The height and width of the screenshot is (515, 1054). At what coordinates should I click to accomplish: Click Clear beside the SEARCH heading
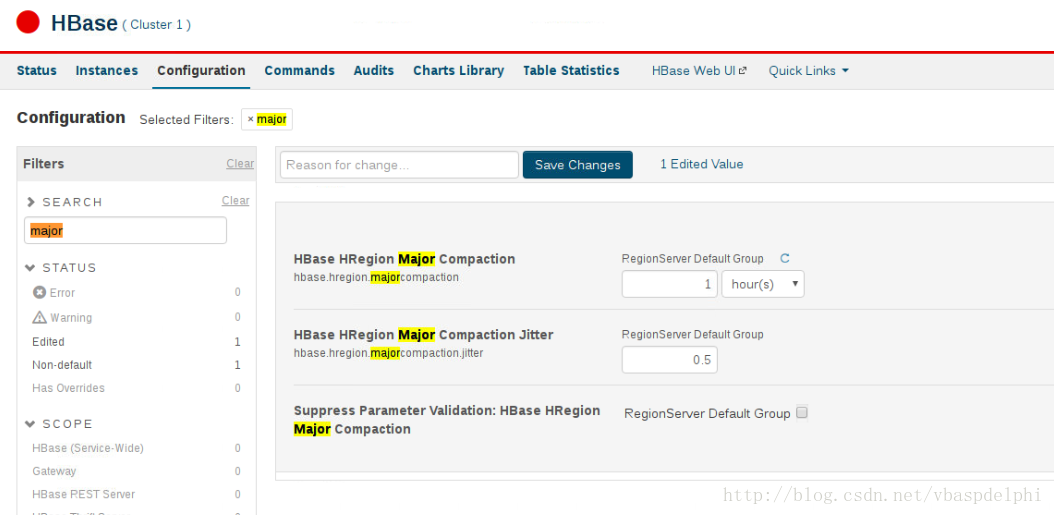[x=235, y=200]
